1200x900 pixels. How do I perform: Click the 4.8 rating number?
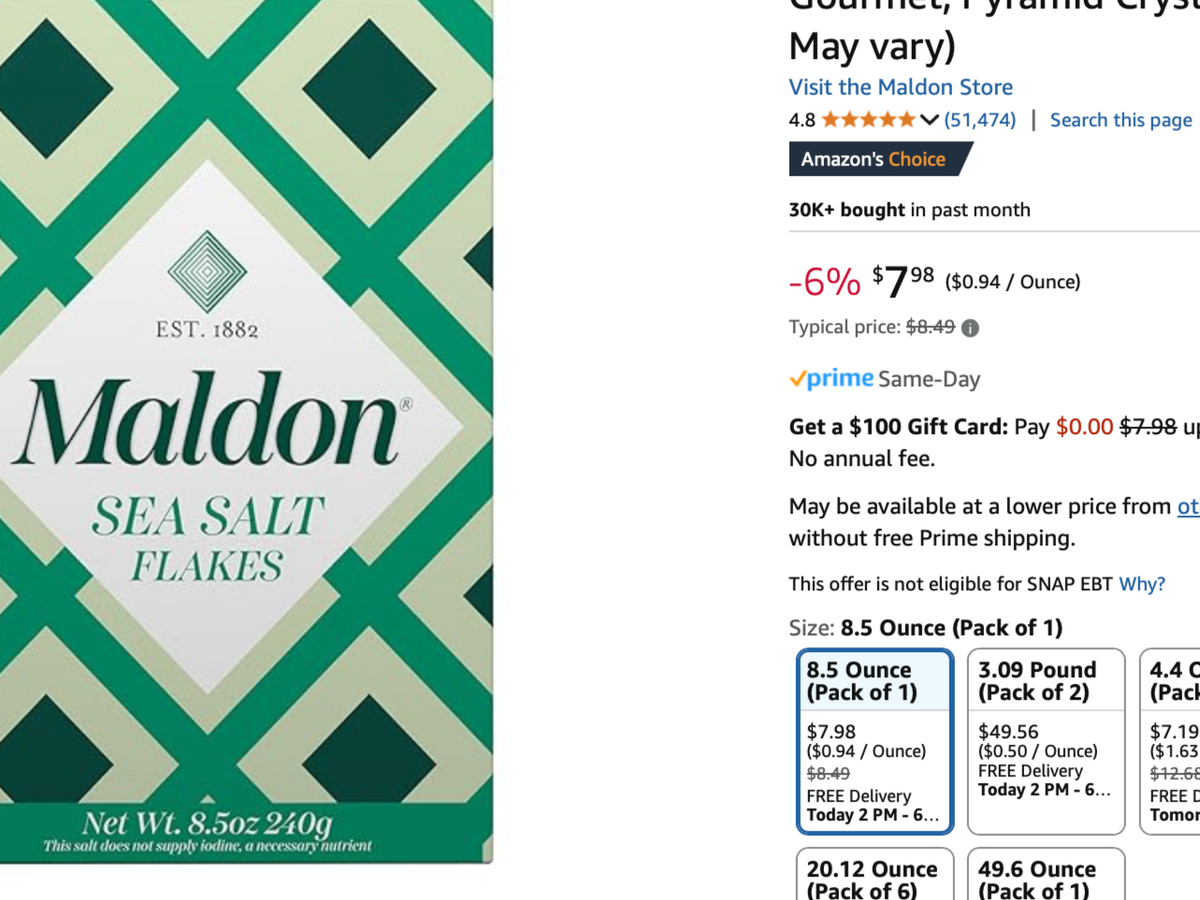tap(802, 120)
